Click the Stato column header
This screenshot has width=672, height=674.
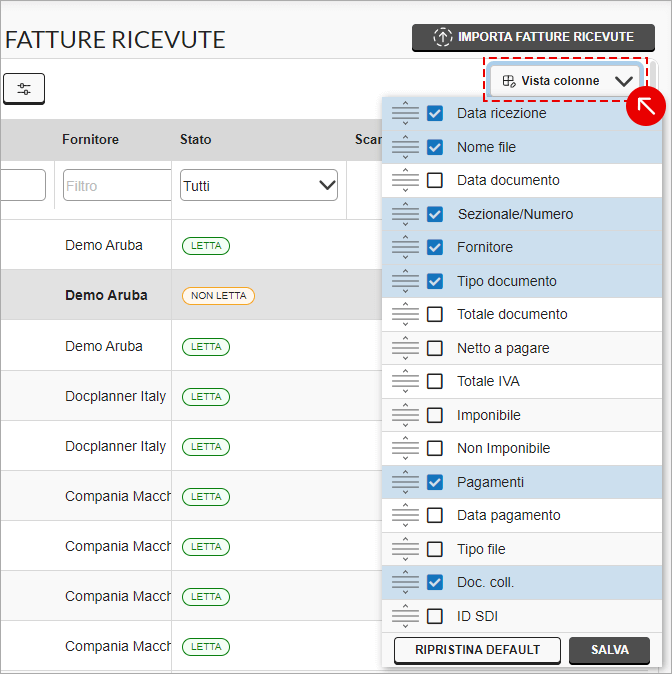click(196, 139)
